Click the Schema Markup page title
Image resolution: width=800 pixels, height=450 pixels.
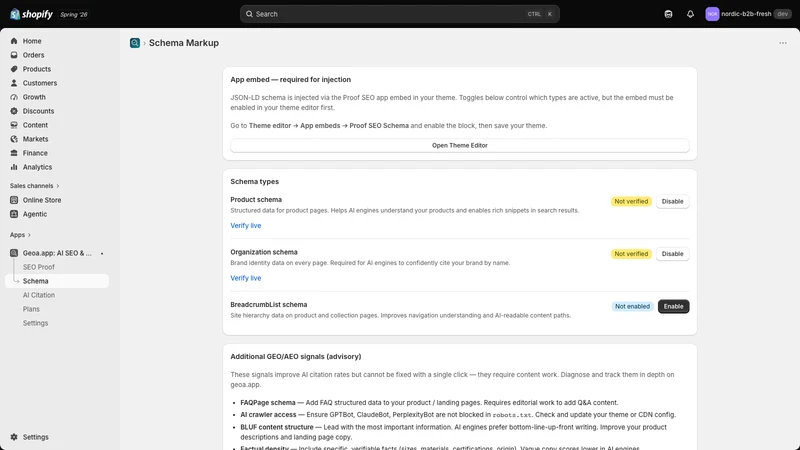tap(184, 43)
